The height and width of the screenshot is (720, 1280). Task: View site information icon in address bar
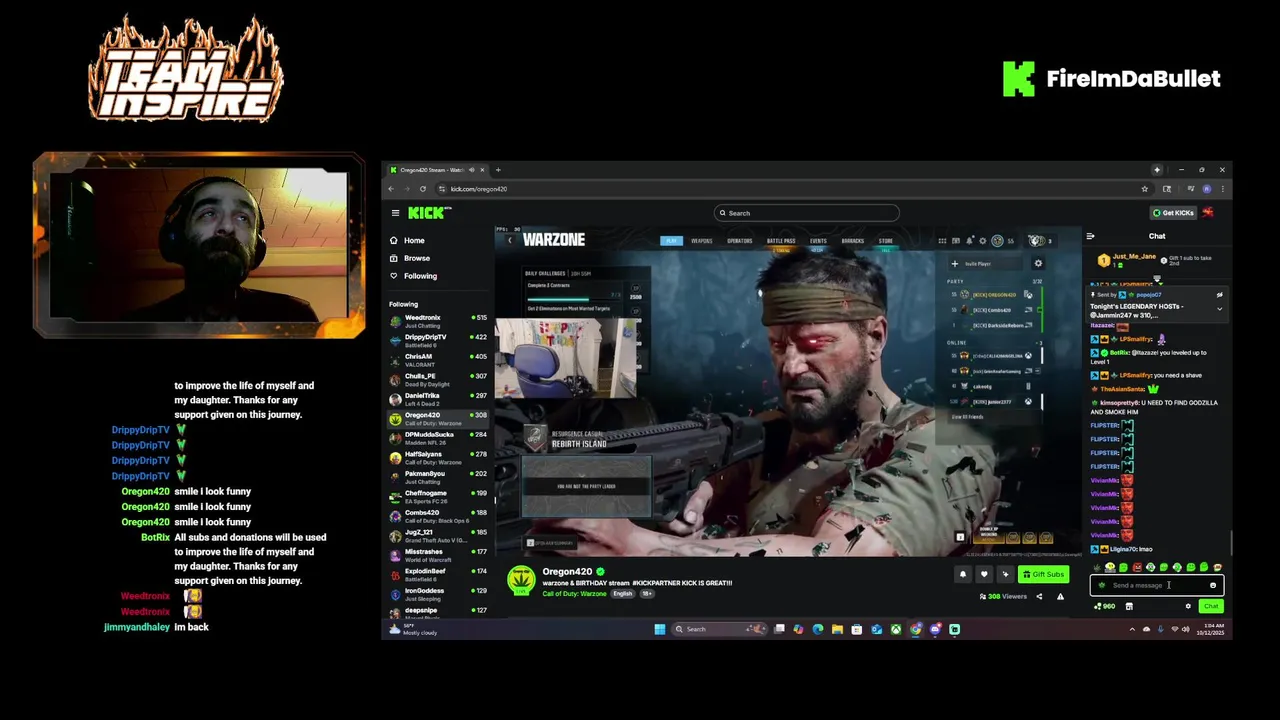point(442,189)
